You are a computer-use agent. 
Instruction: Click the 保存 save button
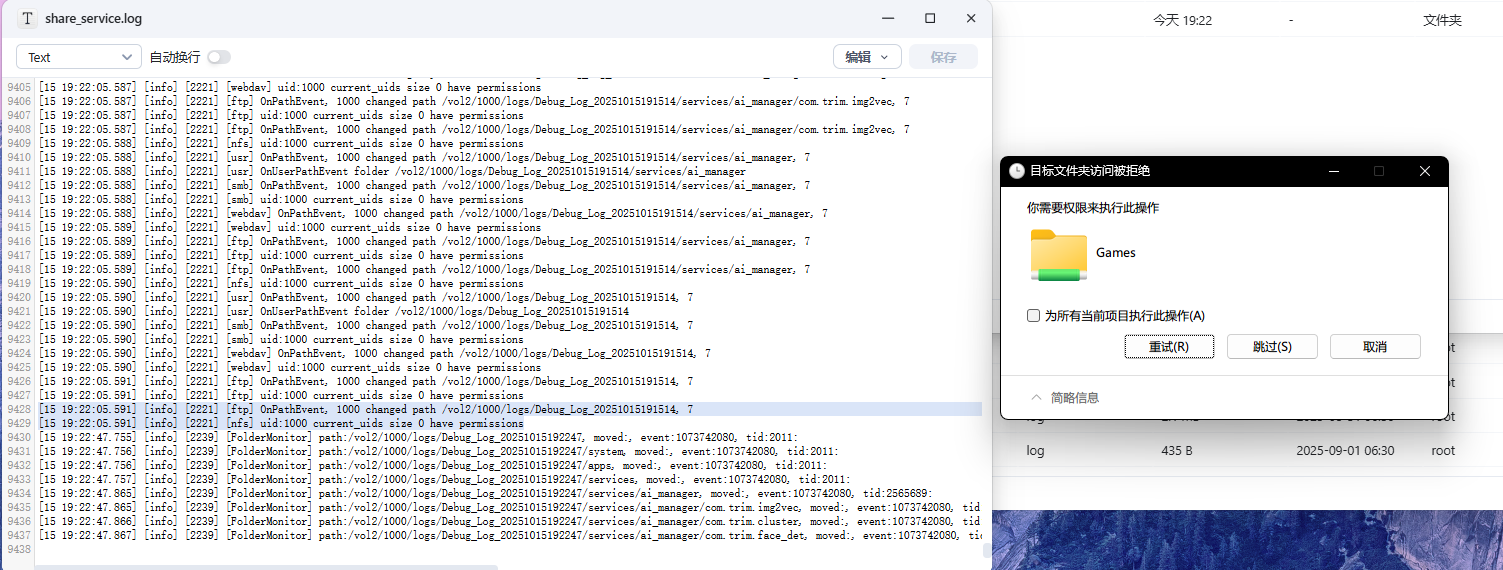coord(943,57)
